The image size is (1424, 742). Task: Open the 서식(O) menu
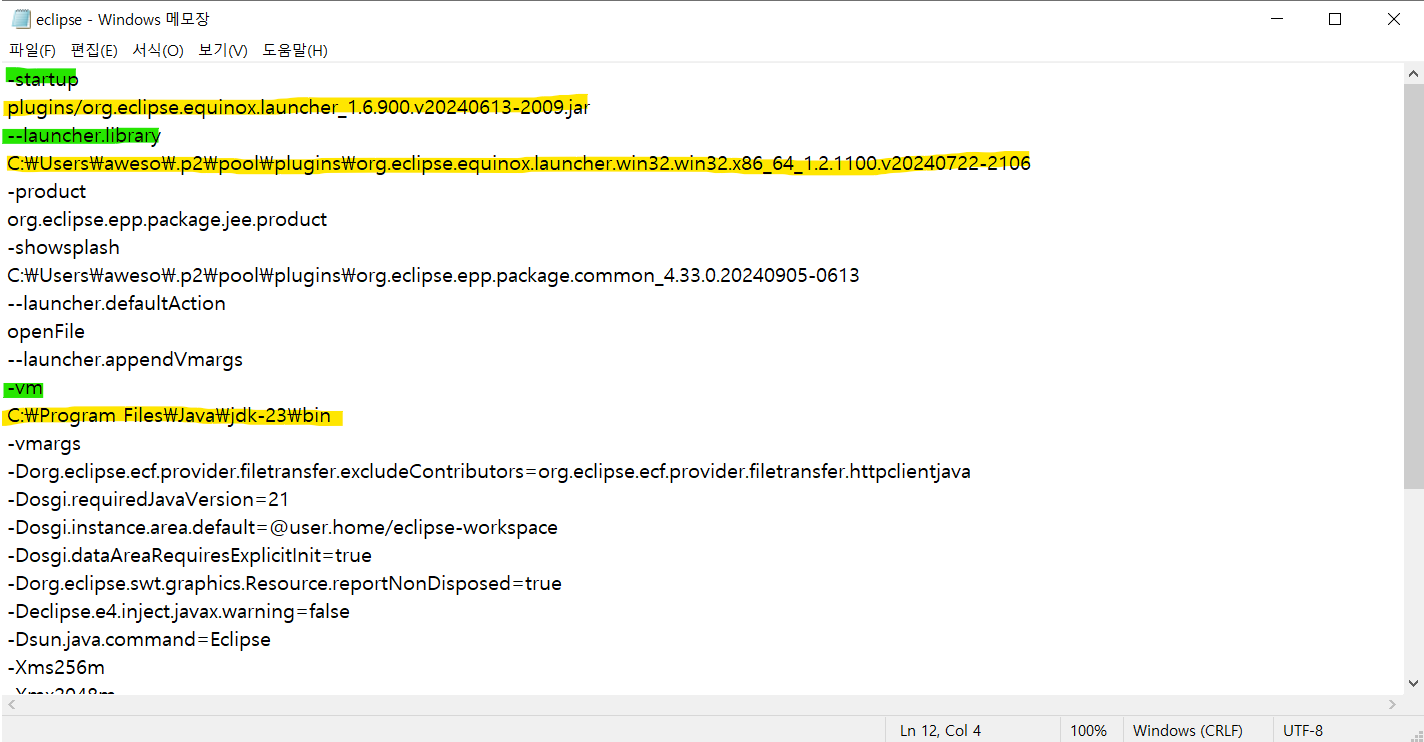158,50
